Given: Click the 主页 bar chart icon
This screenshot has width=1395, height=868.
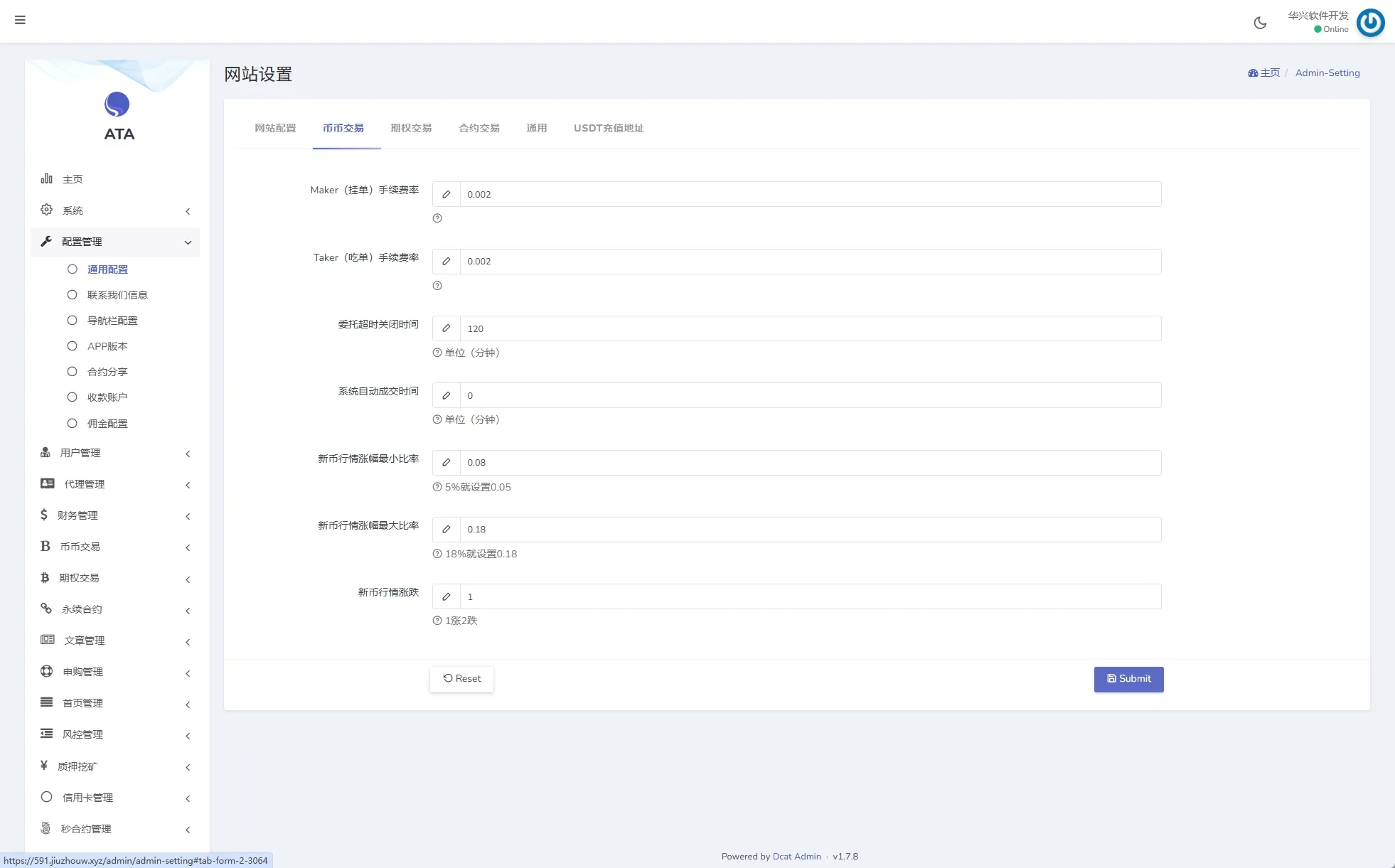Looking at the screenshot, I should coord(47,178).
